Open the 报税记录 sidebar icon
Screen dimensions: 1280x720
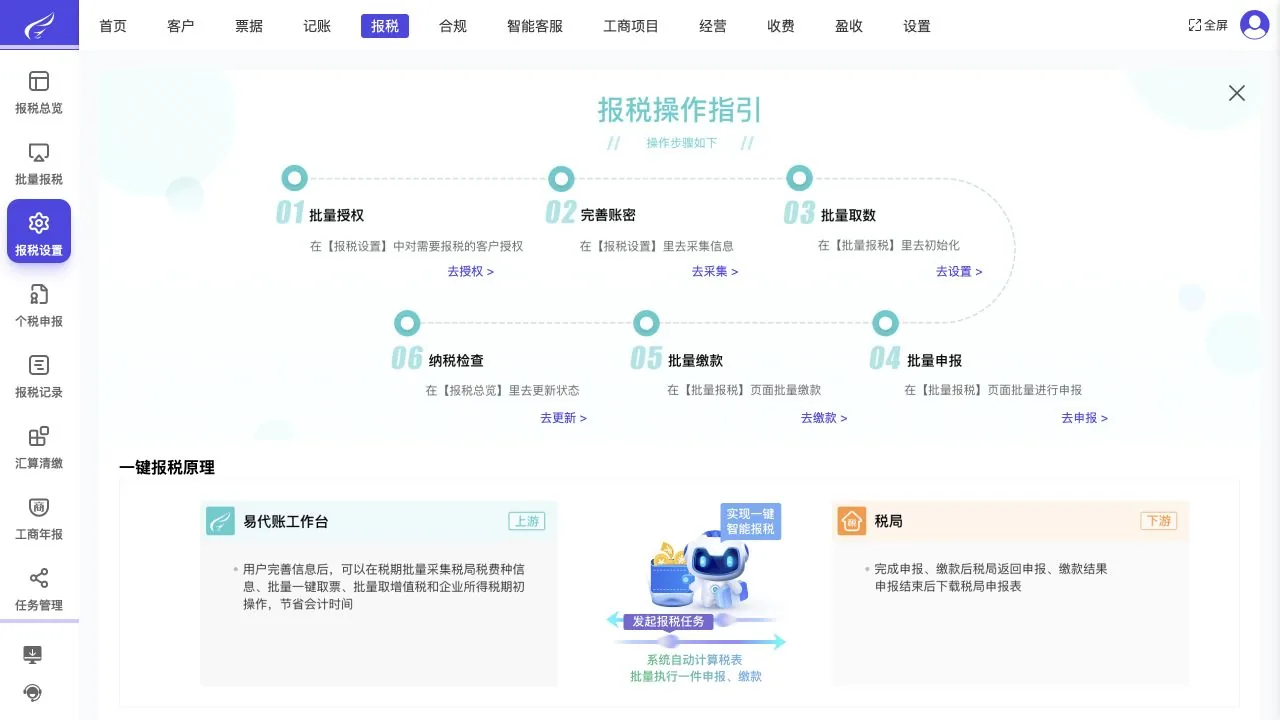point(39,365)
